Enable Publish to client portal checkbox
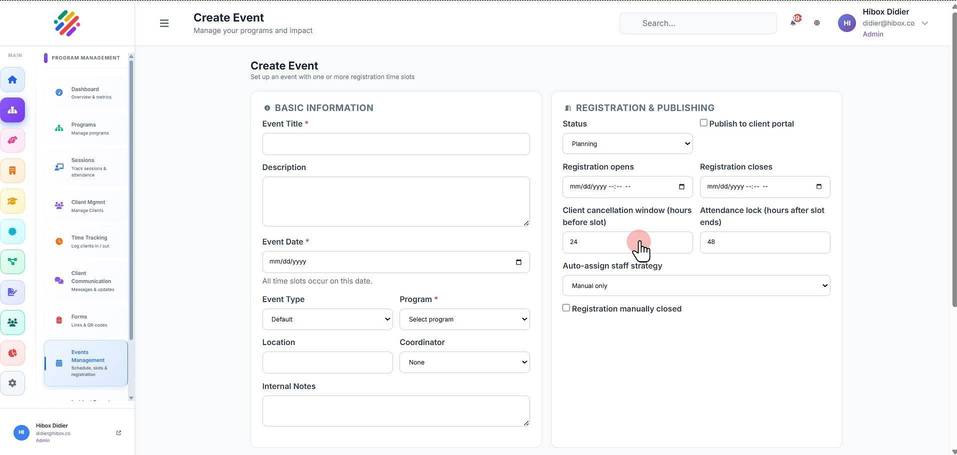The height and width of the screenshot is (455, 957). point(704,123)
